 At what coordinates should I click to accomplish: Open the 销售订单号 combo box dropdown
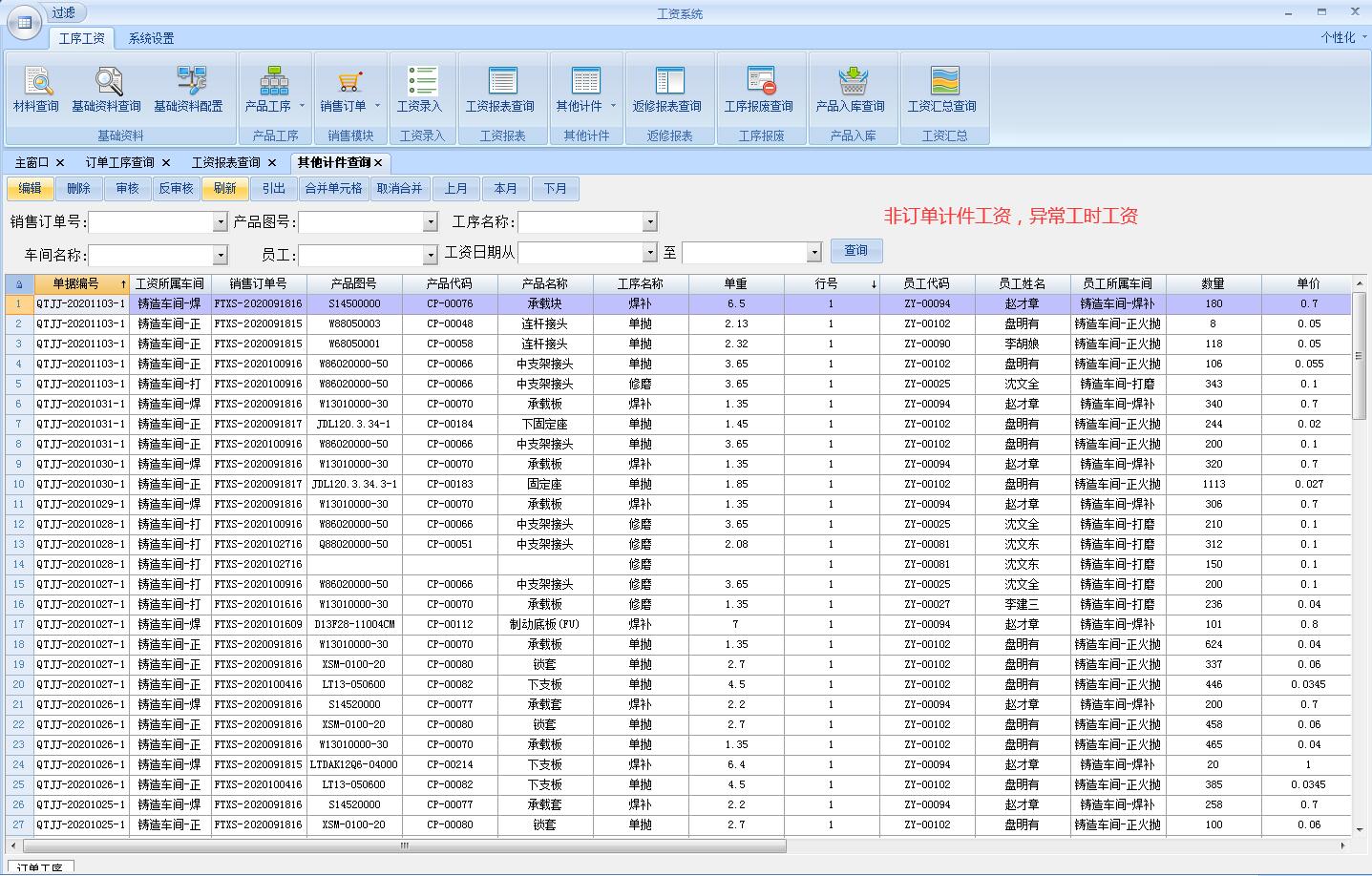pyautogui.click(x=221, y=222)
